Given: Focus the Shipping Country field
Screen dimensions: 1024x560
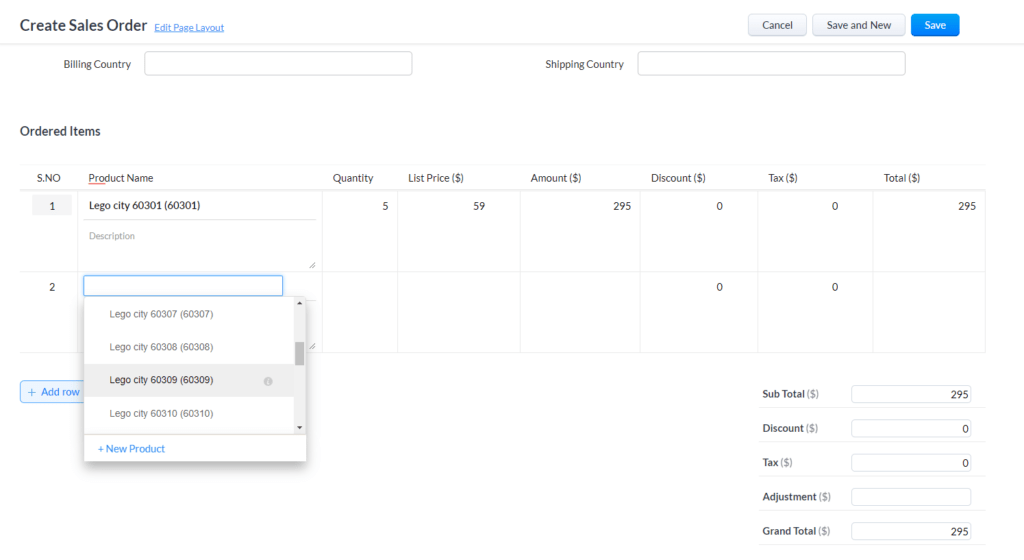Looking at the screenshot, I should 771,63.
